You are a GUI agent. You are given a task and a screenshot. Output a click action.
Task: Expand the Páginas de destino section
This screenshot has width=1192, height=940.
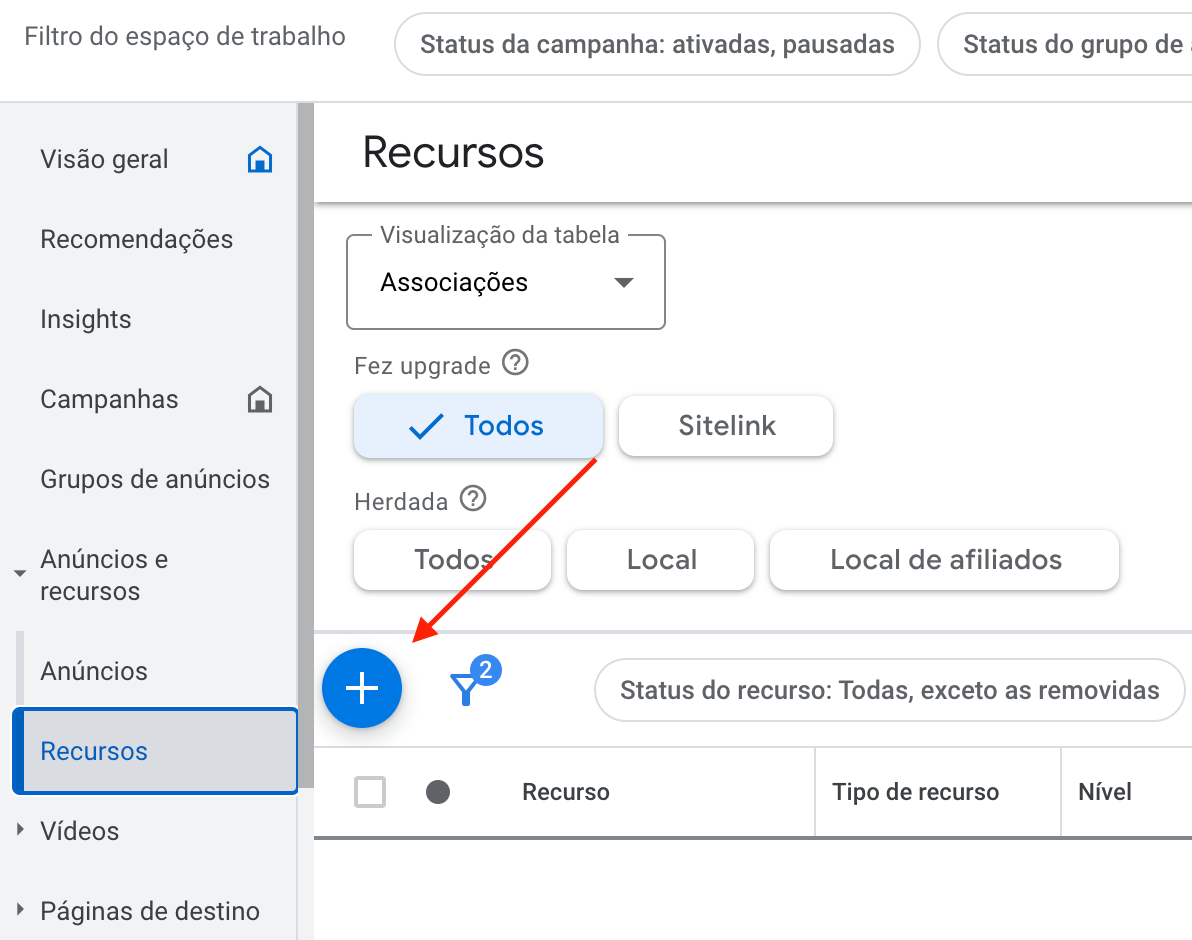[21, 910]
